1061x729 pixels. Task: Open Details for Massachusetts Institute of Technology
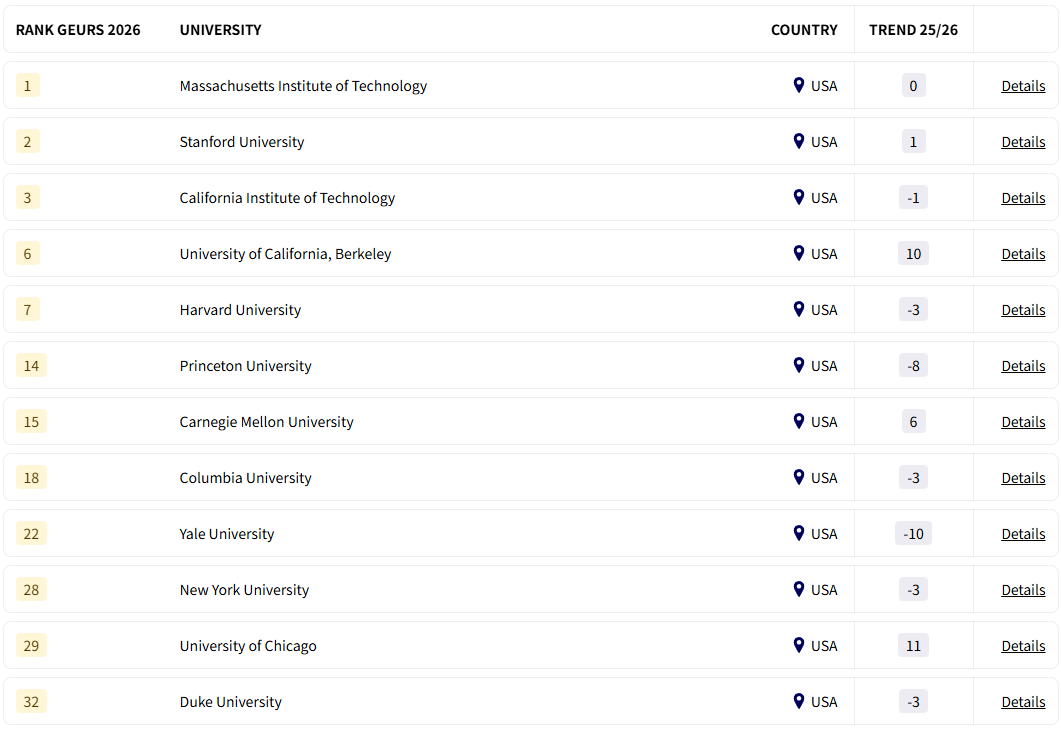[x=1023, y=85]
